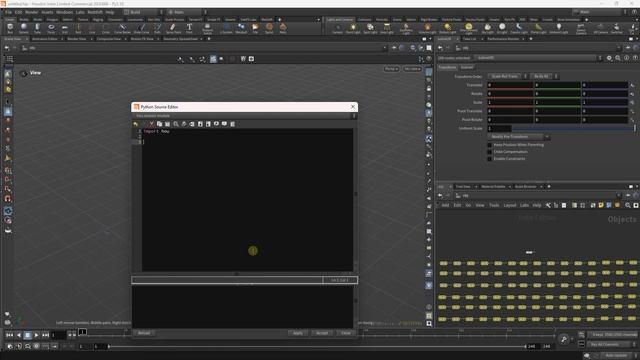Click Close button in Python Source Editor
Screen dimensions: 640x360
[x=346, y=333]
